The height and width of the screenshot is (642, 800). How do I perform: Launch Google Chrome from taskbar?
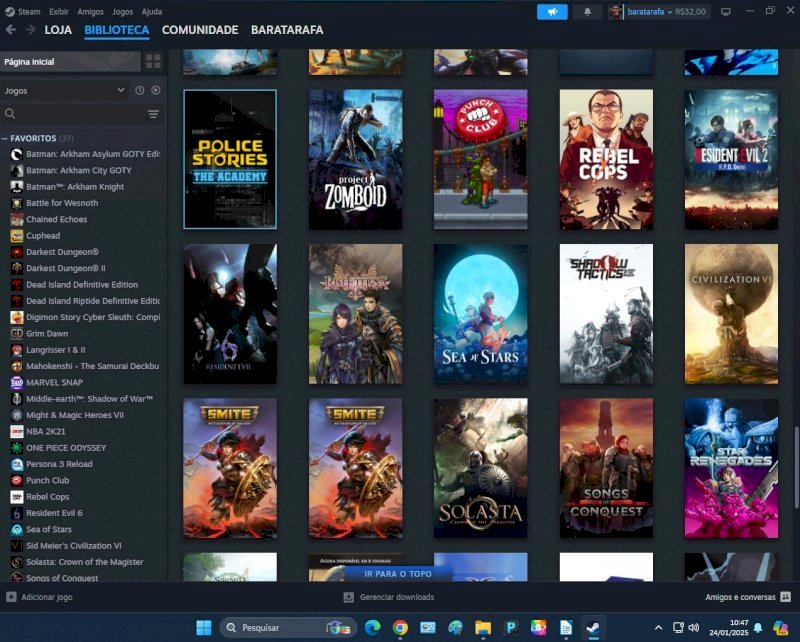400,627
